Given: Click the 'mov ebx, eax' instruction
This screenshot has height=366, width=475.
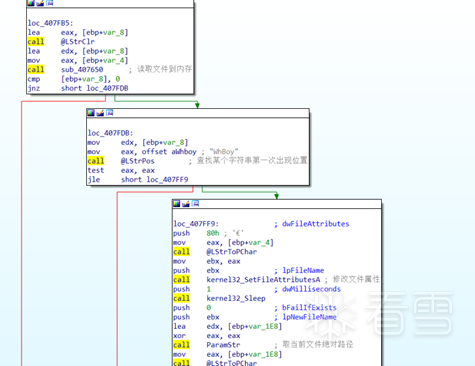Looking at the screenshot, I should [x=207, y=261].
